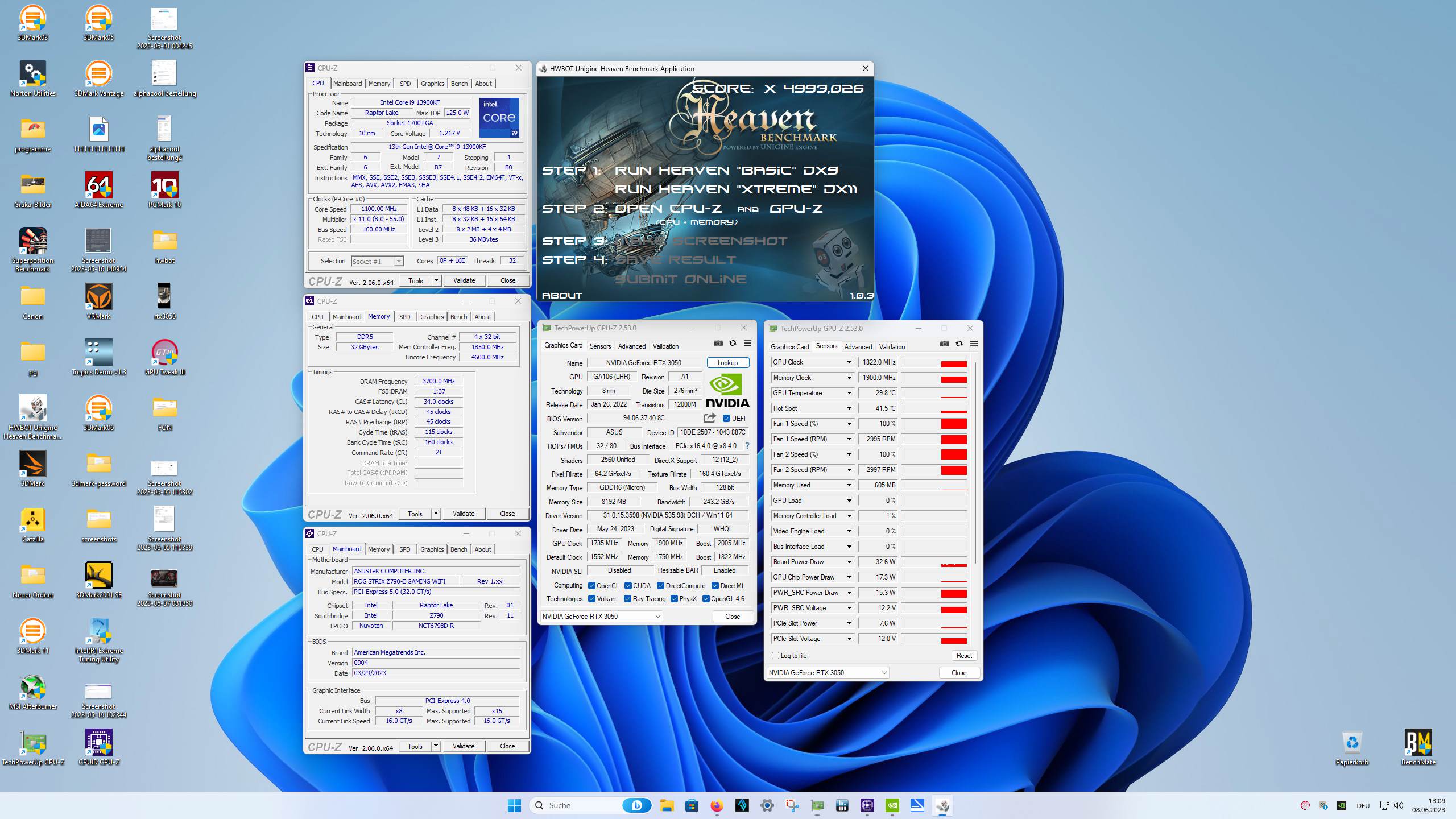Open hamburger menu in GPU-Z Graphics Card window
The height and width of the screenshot is (819, 1456).
(x=747, y=344)
